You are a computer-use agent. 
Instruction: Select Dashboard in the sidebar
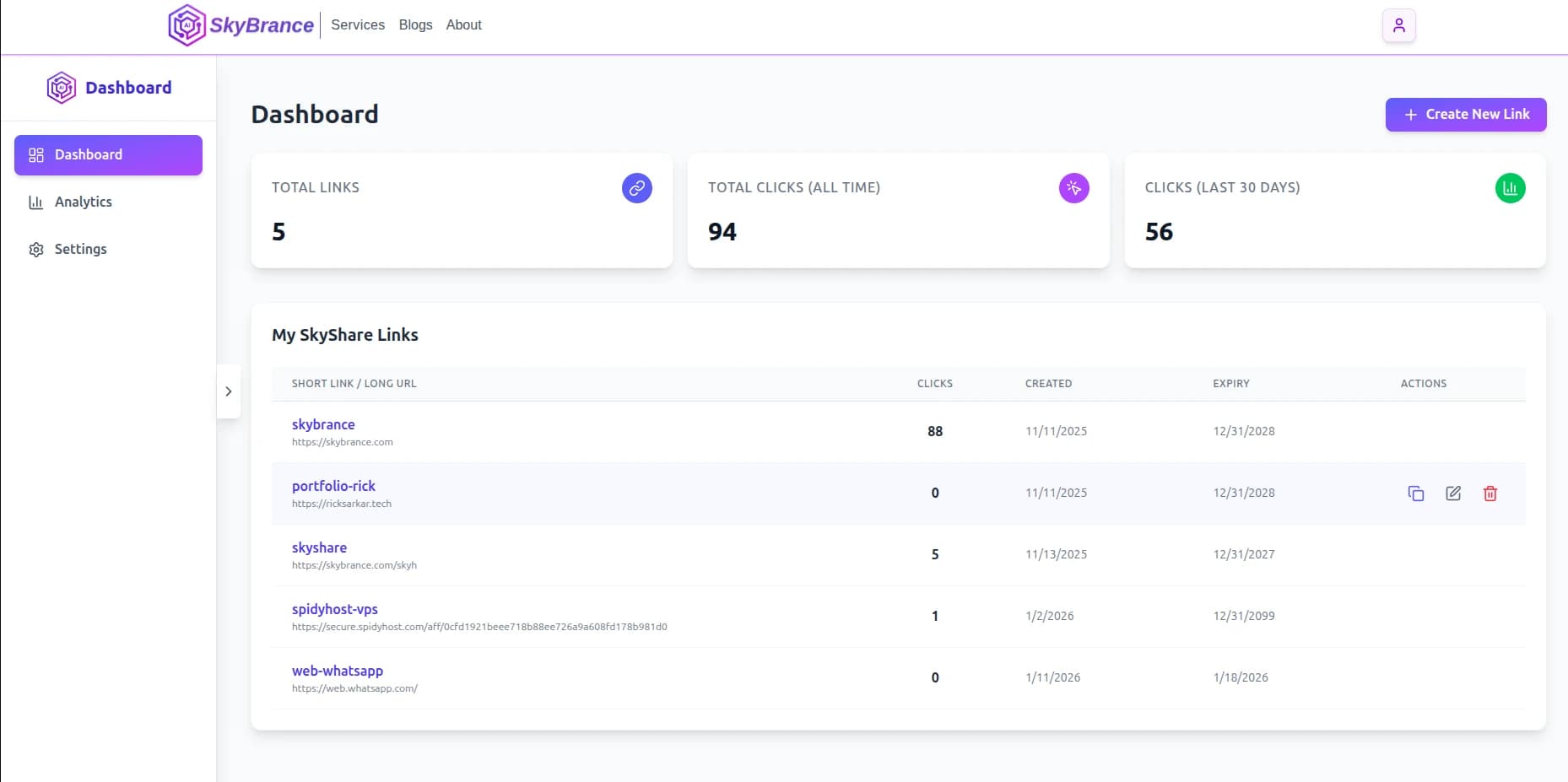108,155
